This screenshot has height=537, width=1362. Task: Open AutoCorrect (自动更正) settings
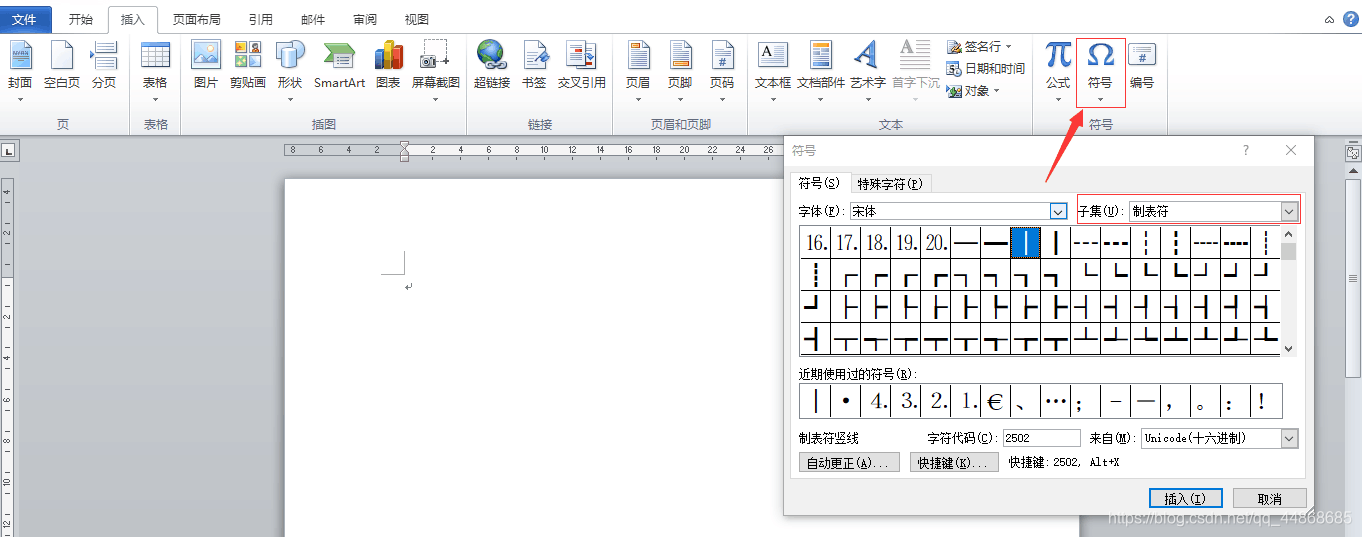(x=849, y=463)
